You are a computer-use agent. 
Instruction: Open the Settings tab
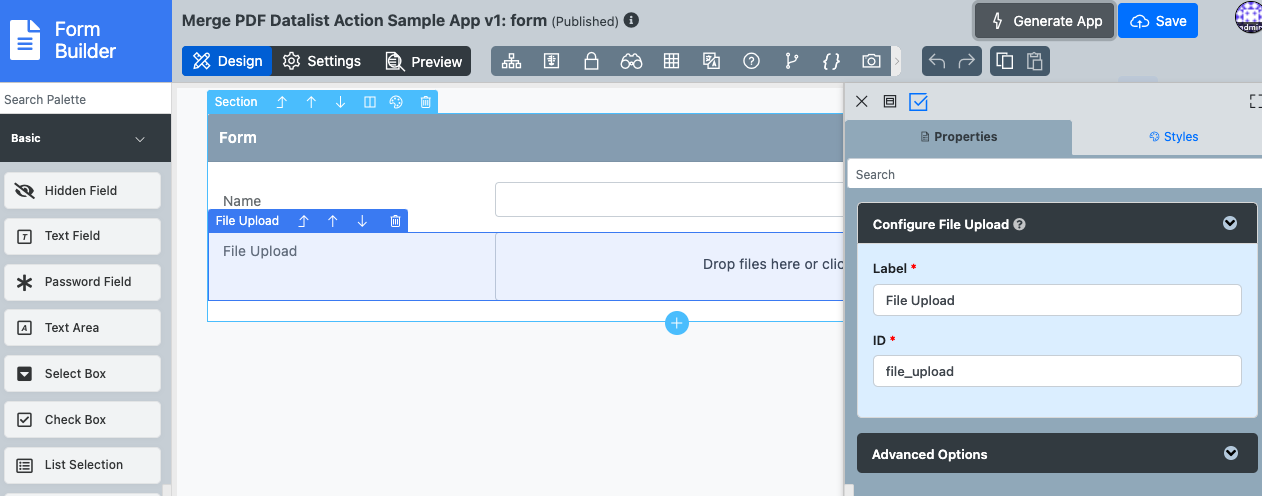pos(321,61)
